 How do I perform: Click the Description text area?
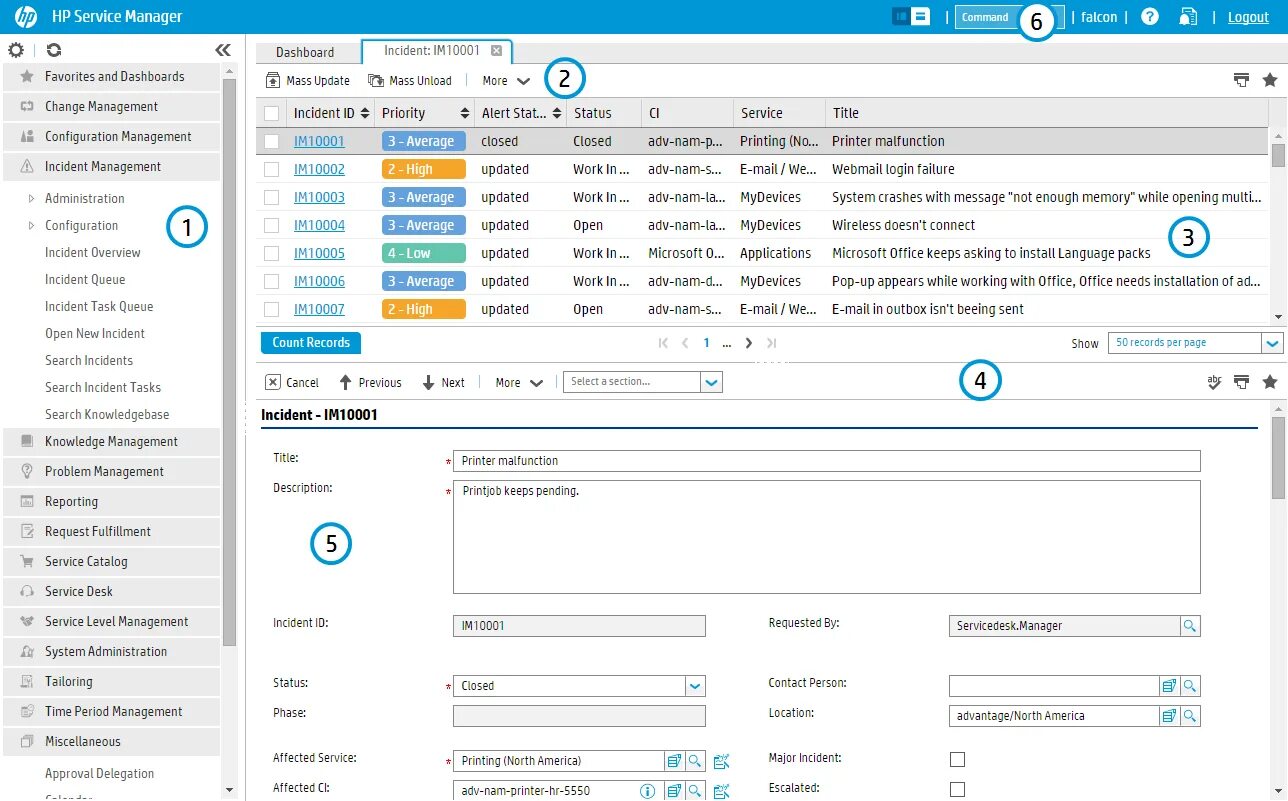[826, 537]
